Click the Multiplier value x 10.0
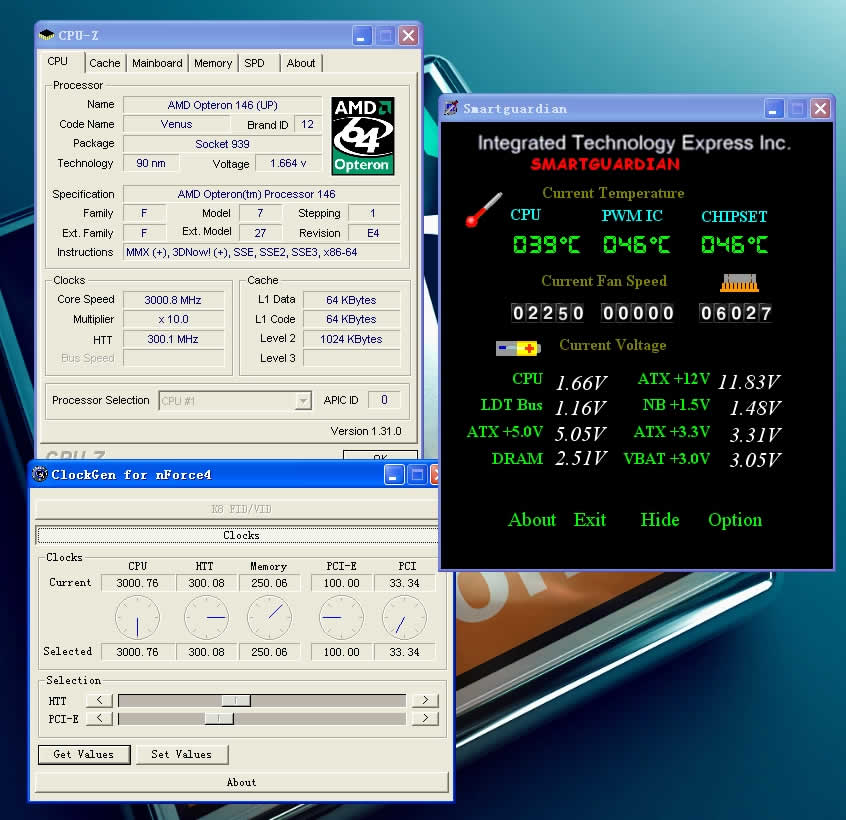The width and height of the screenshot is (846, 820). 173,319
